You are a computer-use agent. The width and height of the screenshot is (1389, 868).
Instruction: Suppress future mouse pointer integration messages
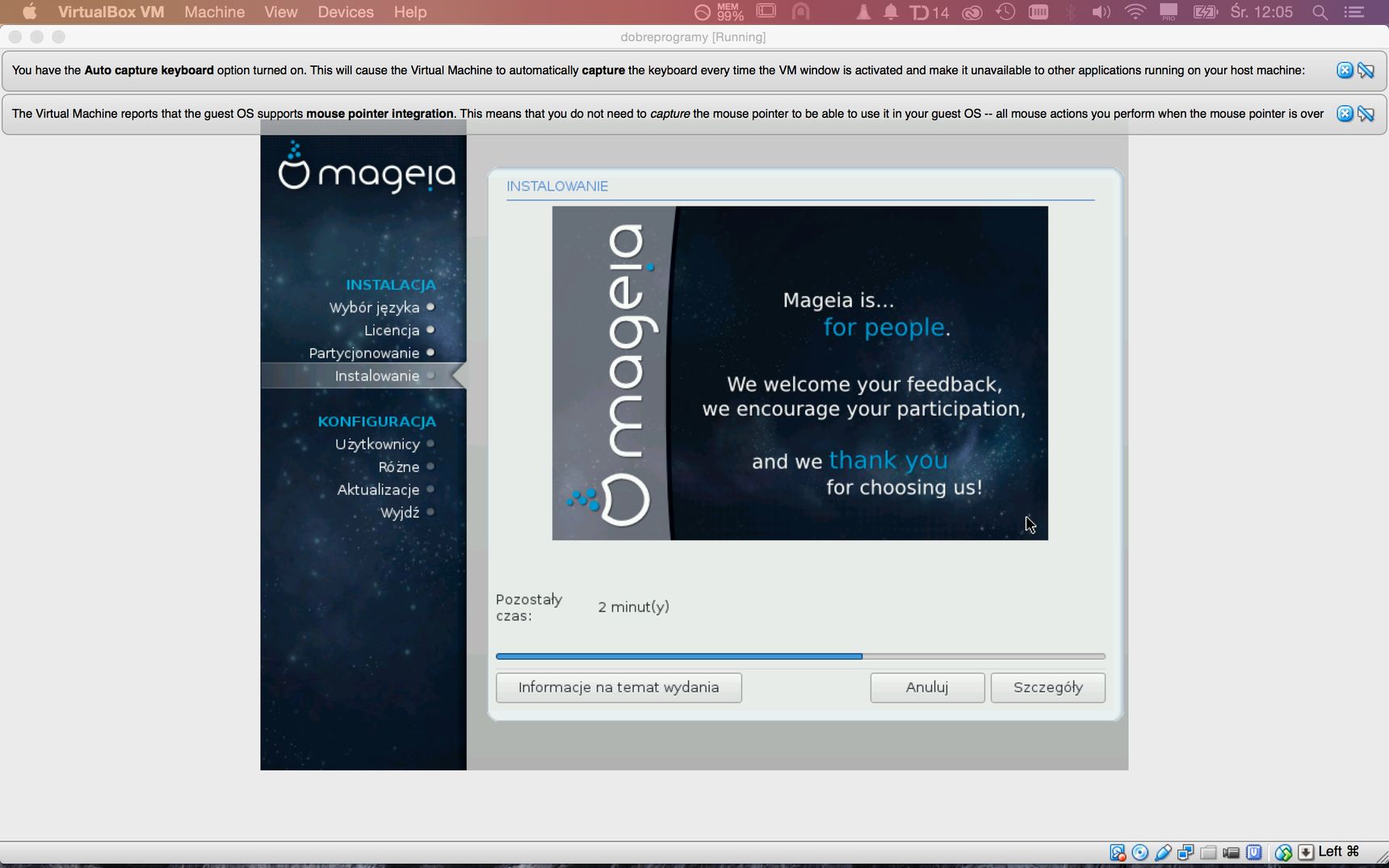[x=1366, y=114]
